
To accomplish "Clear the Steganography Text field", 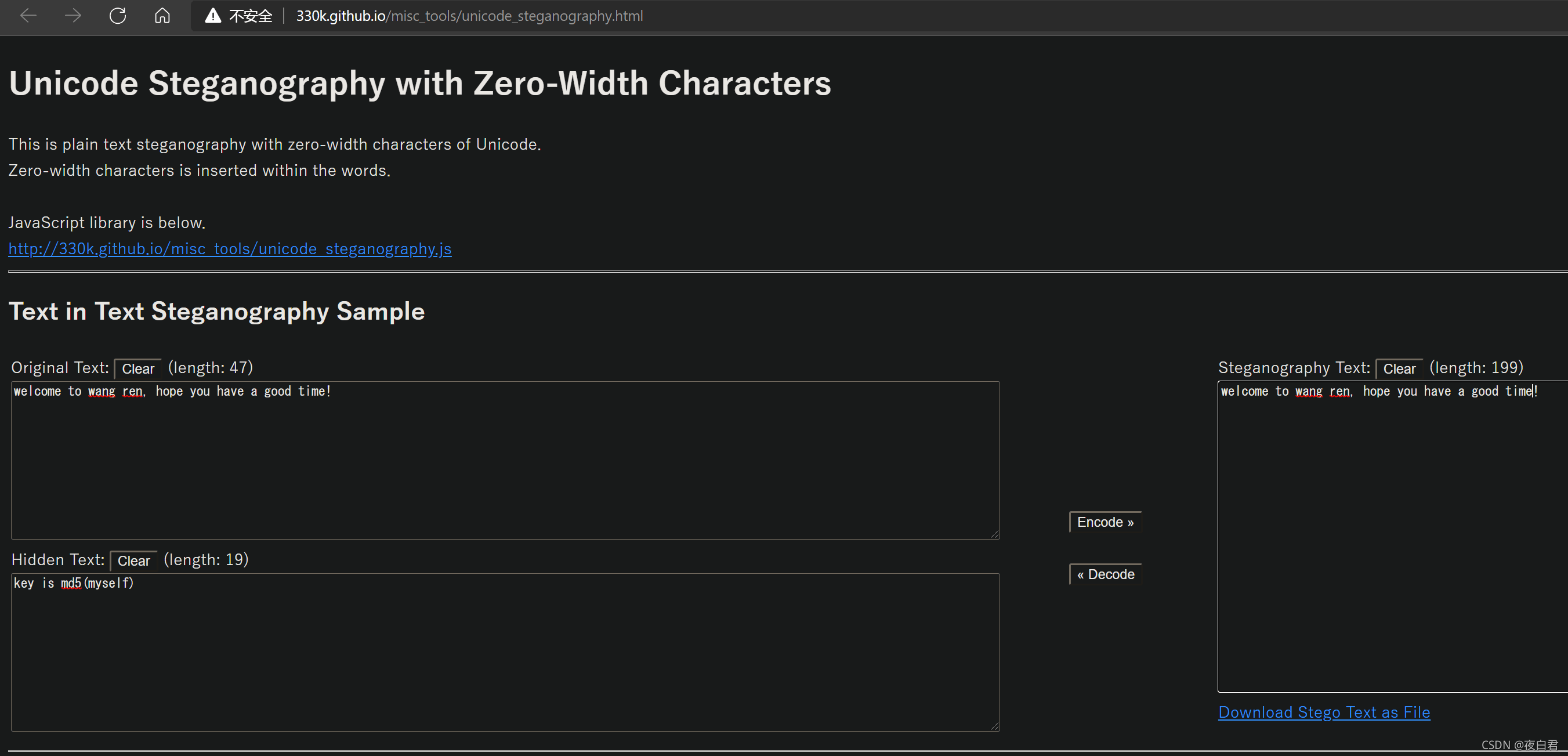I will pos(1399,368).
